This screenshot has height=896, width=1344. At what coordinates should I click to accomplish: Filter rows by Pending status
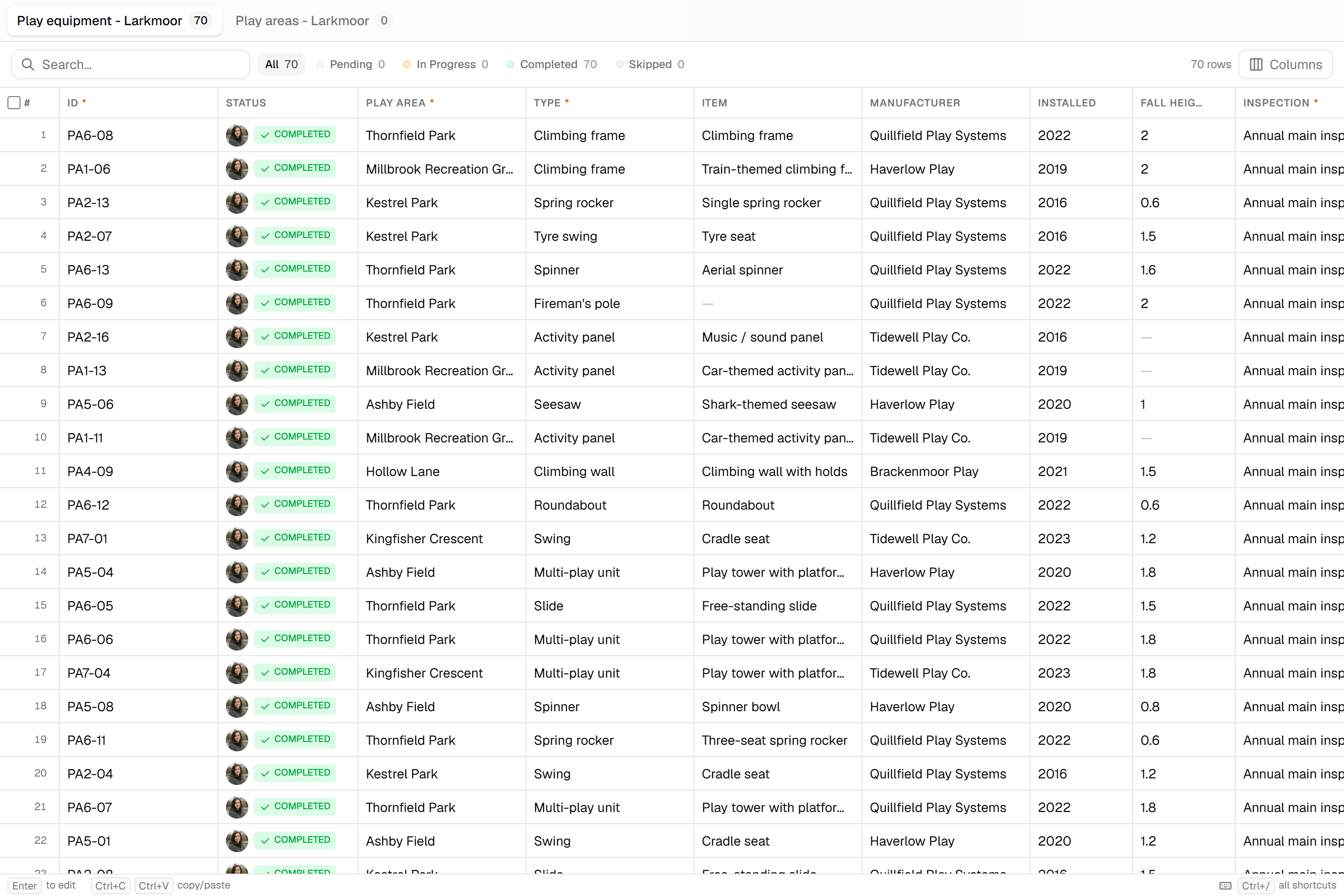[x=351, y=64]
